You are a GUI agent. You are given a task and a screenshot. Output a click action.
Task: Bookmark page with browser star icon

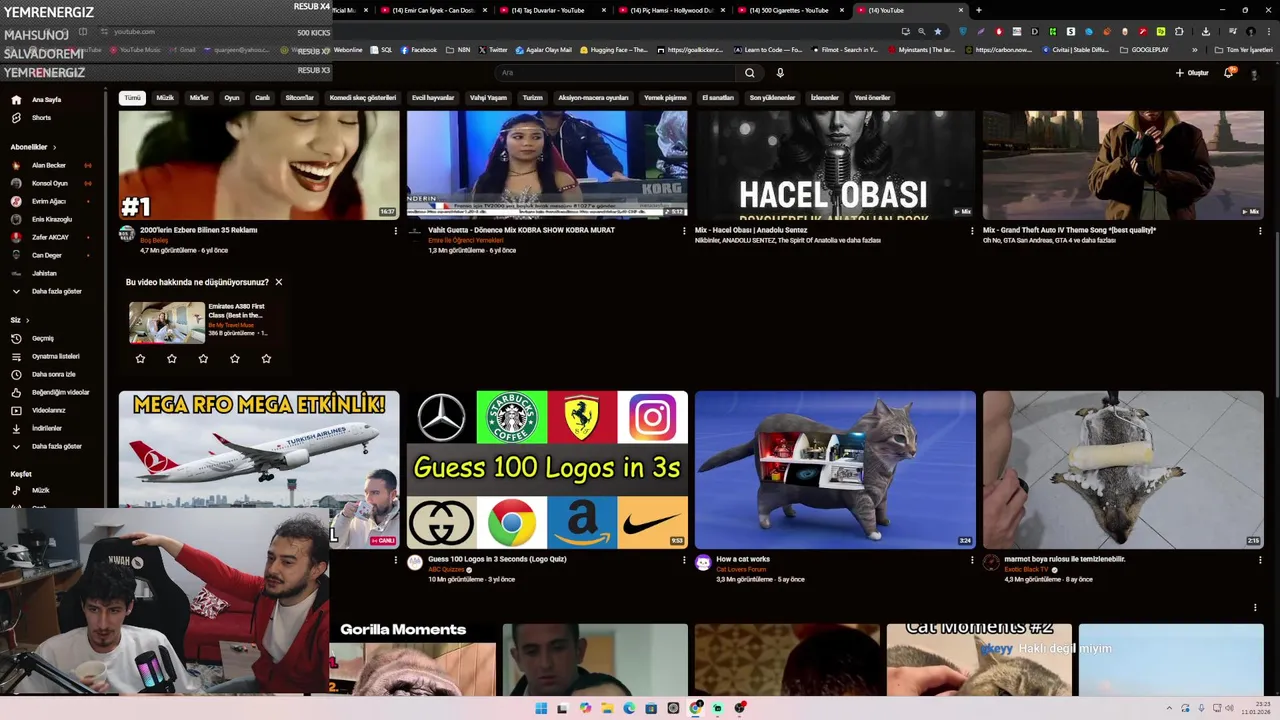click(937, 31)
